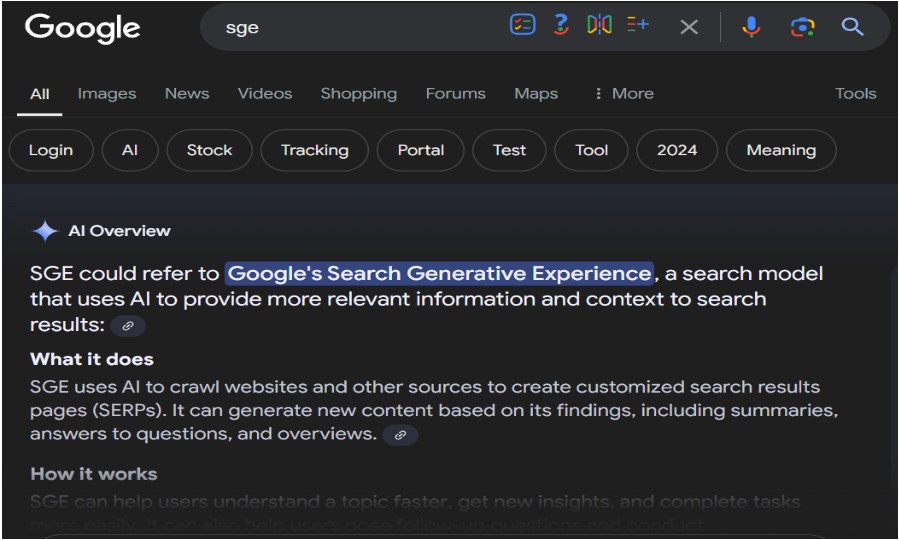Open the Videos tab
Image resolution: width=899 pixels, height=540 pixels.
coord(265,93)
